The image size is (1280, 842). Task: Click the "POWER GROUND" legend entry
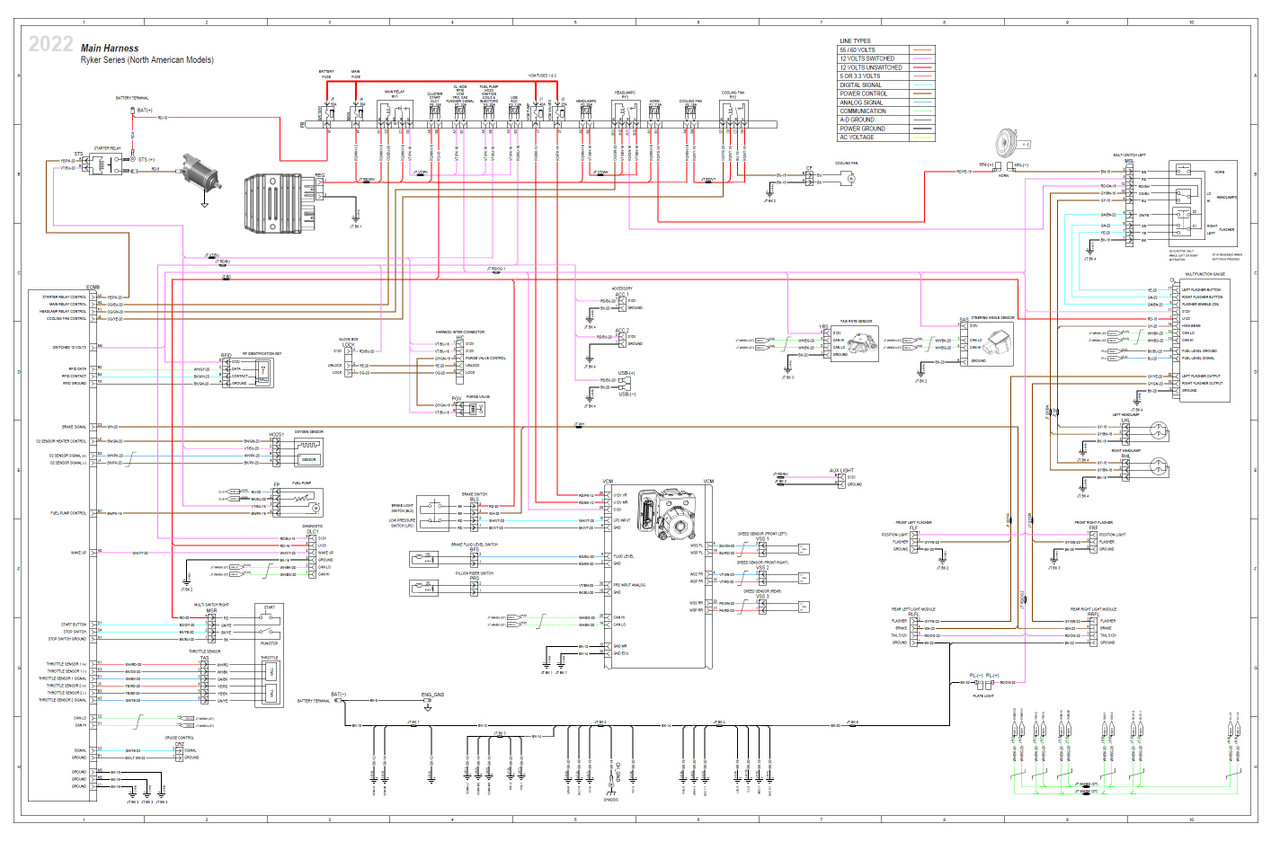(861, 128)
